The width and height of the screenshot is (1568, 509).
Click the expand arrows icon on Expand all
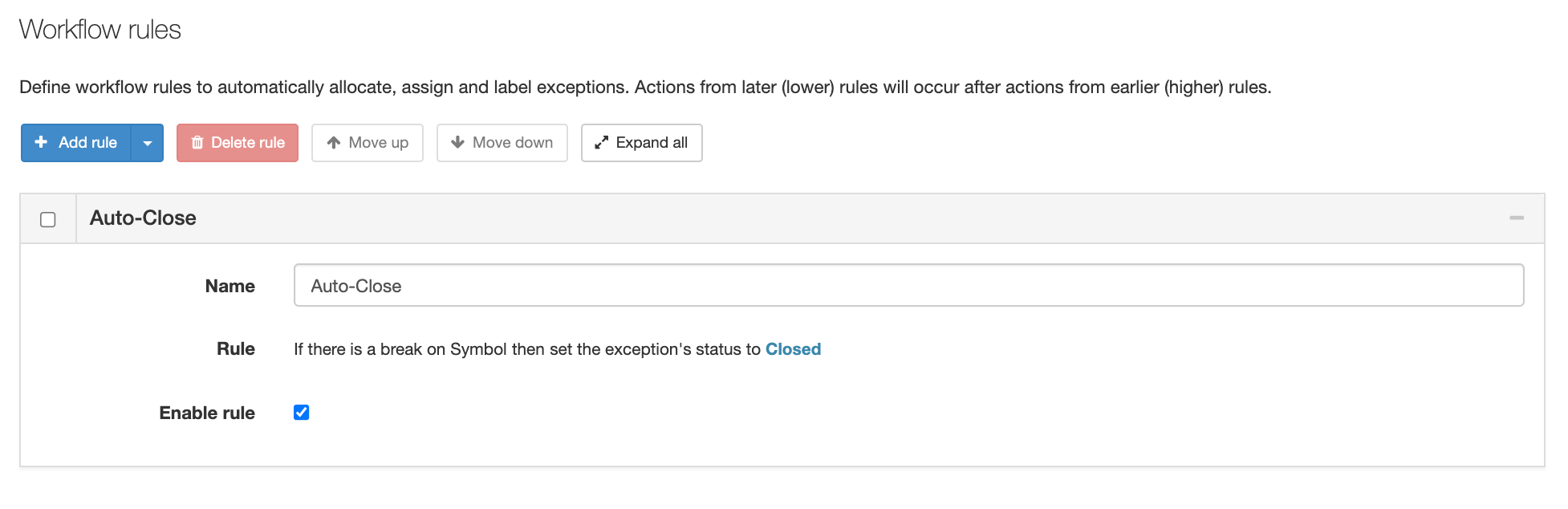coord(601,142)
